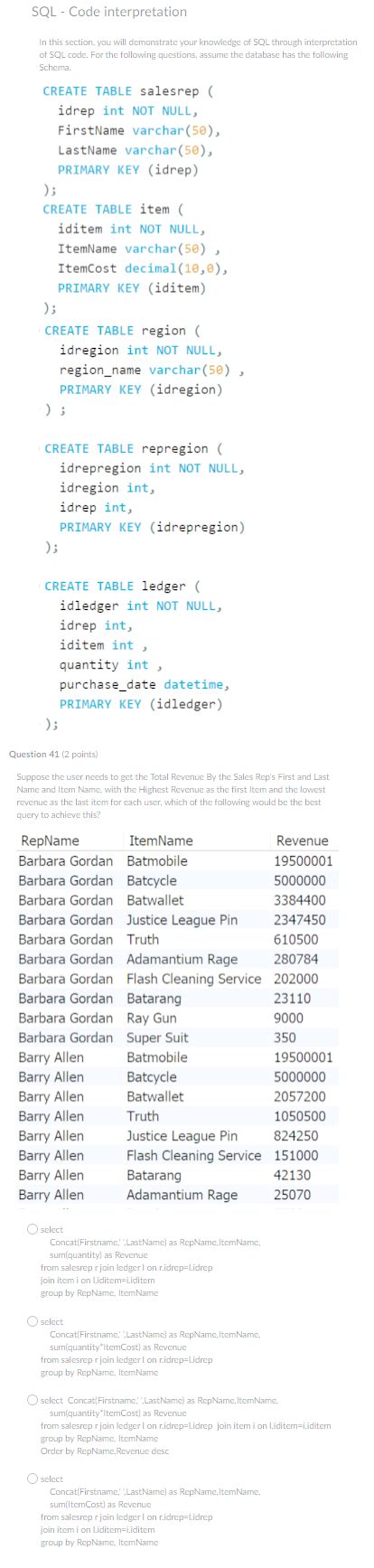Image resolution: width=374 pixels, height=1568 pixels.
Task: Click the Revenue value 23110
Action: tap(292, 999)
